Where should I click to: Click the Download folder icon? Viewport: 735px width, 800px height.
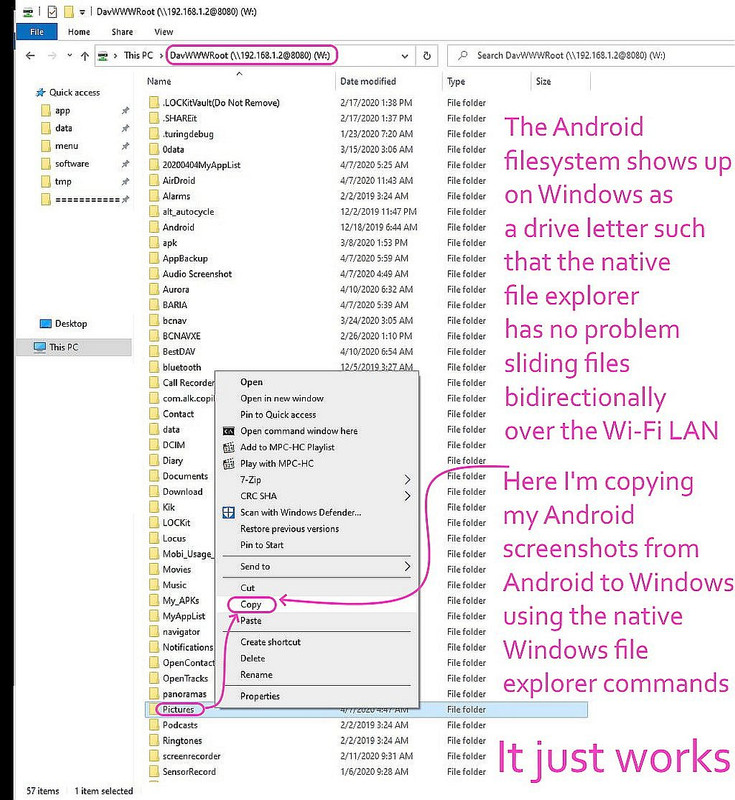154,492
